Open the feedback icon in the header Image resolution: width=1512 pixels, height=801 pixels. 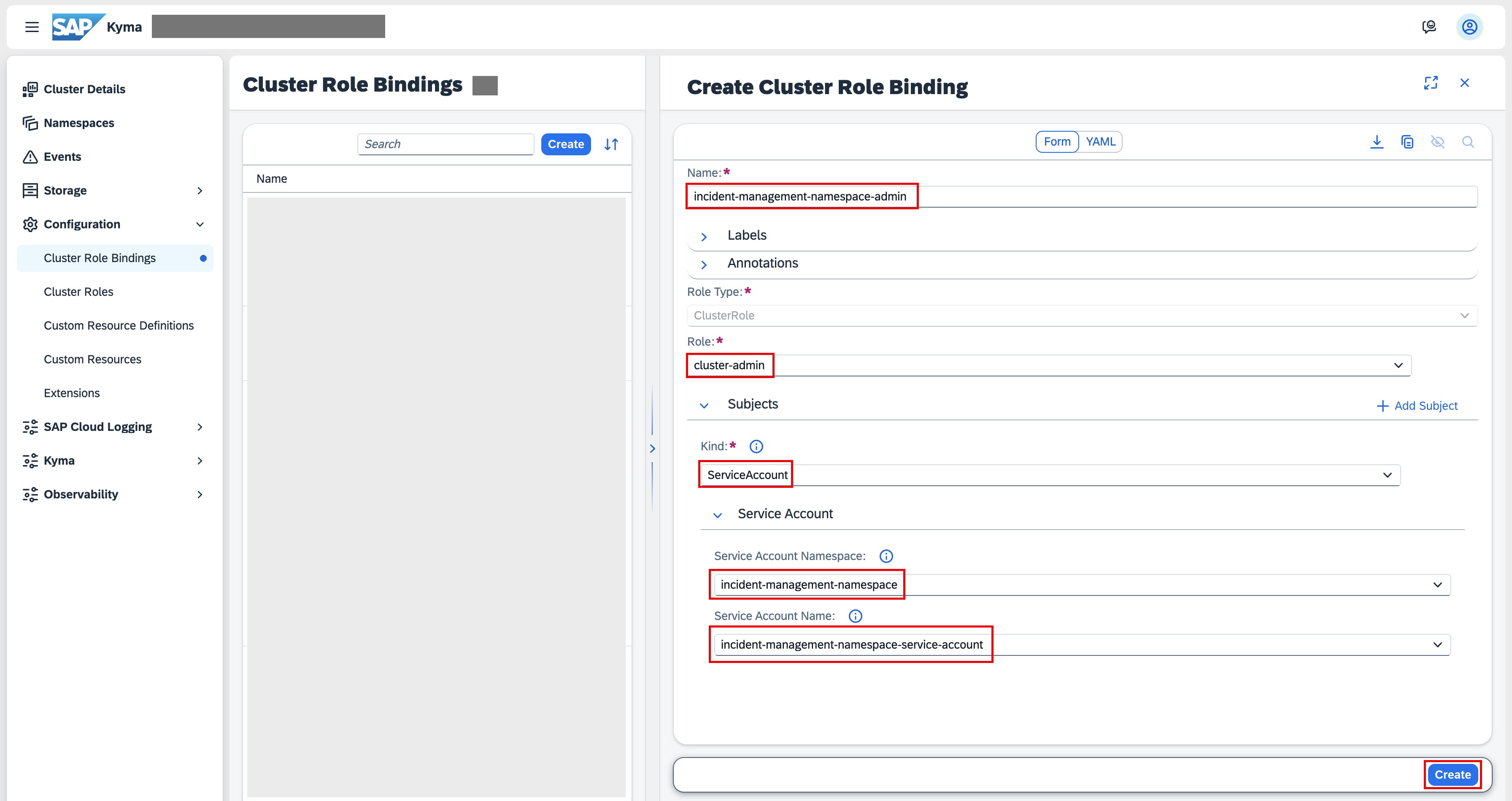point(1429,27)
